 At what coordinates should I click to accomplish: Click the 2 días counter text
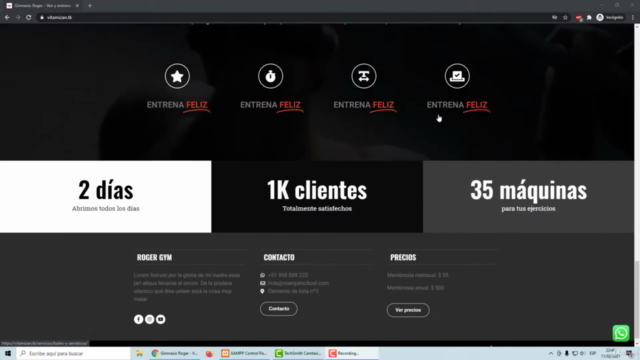[x=106, y=190]
